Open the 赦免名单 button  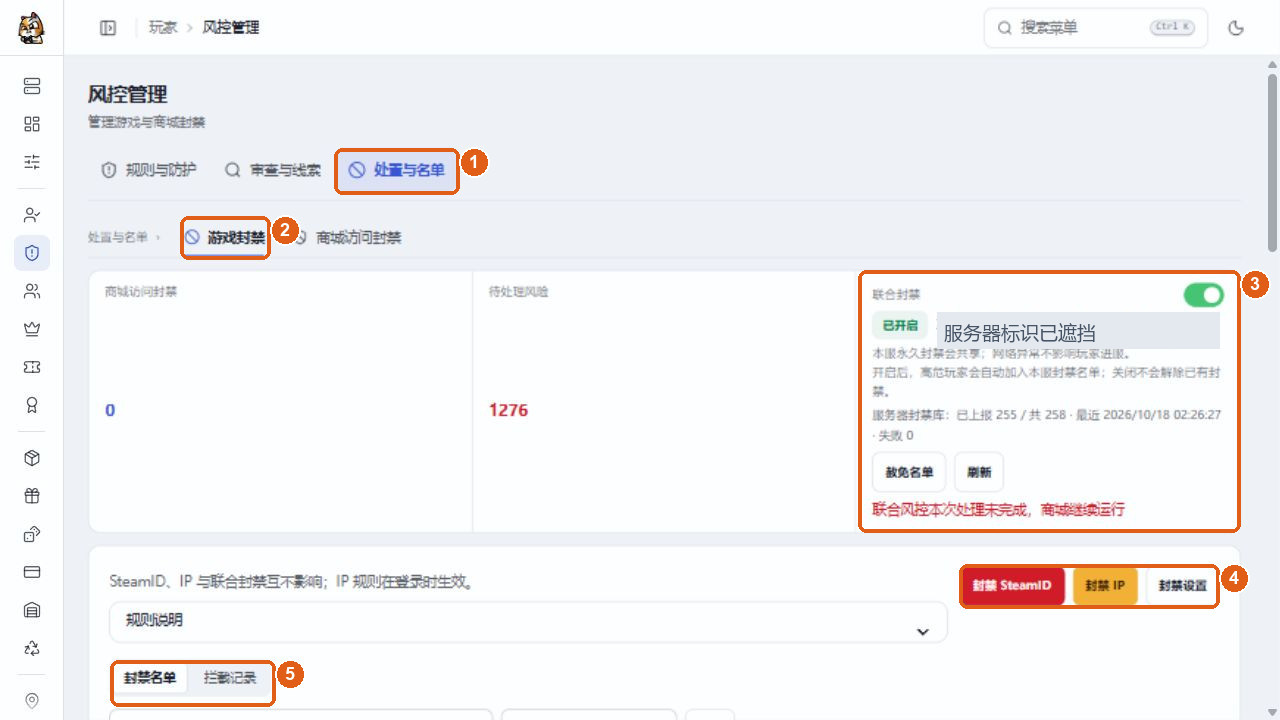pyautogui.click(x=909, y=472)
